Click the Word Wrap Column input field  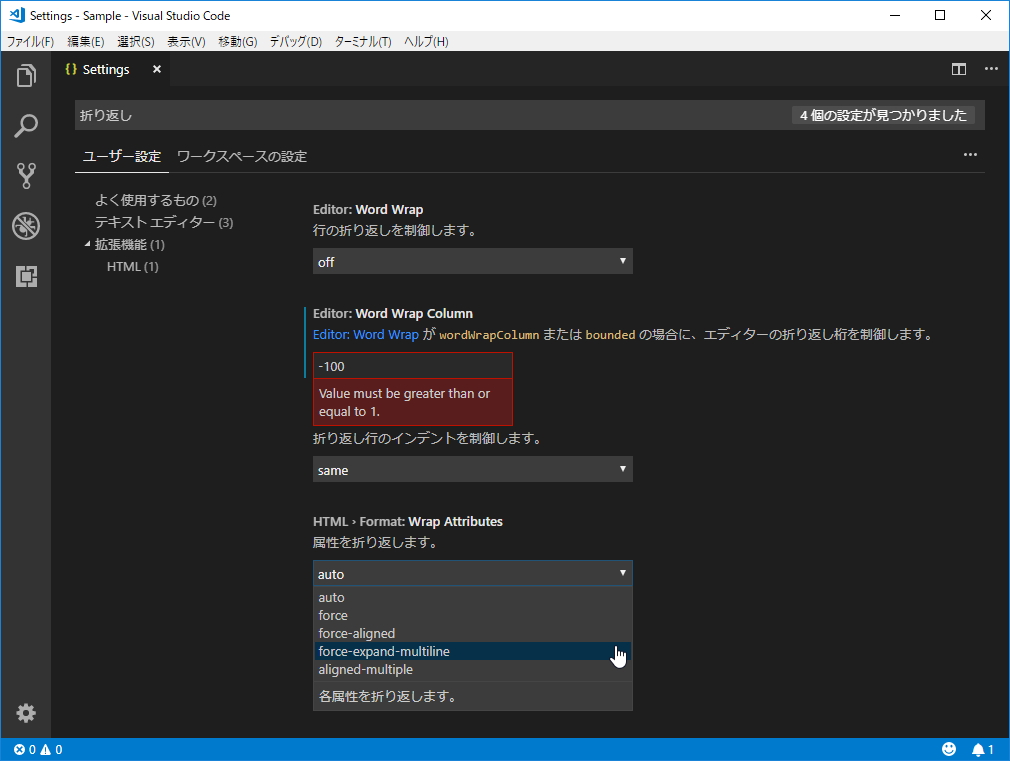413,366
